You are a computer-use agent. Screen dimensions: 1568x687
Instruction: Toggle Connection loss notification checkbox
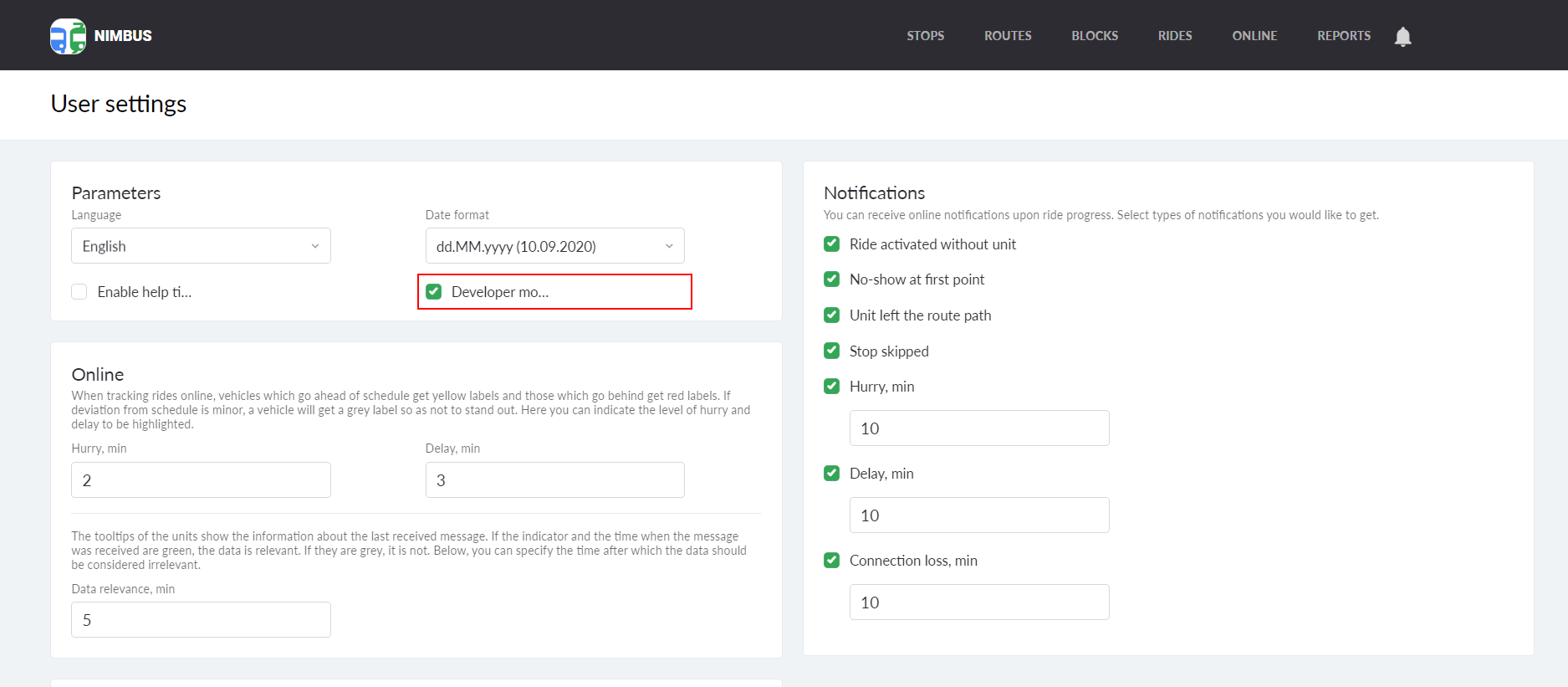pos(831,561)
